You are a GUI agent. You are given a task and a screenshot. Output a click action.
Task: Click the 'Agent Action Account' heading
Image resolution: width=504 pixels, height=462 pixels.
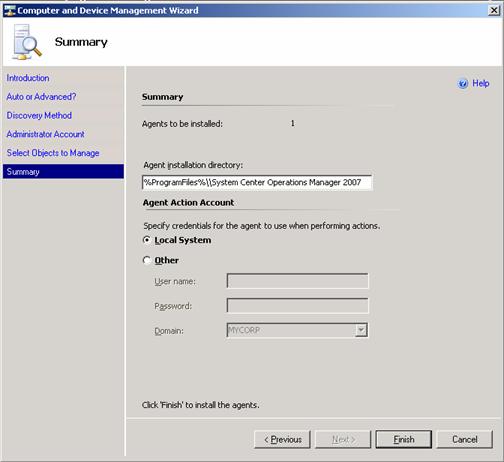tap(188, 203)
